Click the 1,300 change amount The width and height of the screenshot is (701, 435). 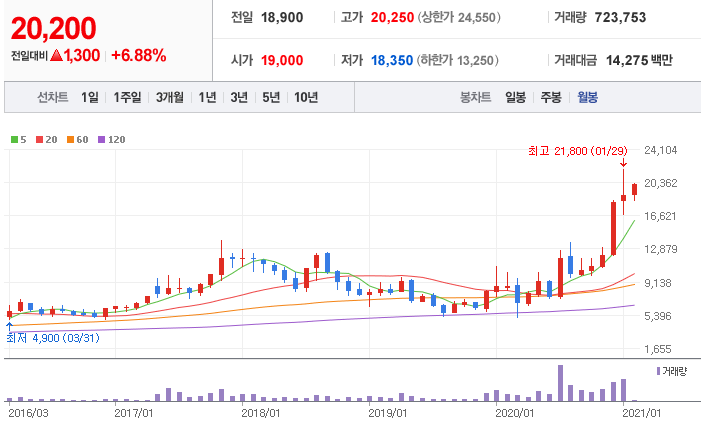pyautogui.click(x=82, y=55)
